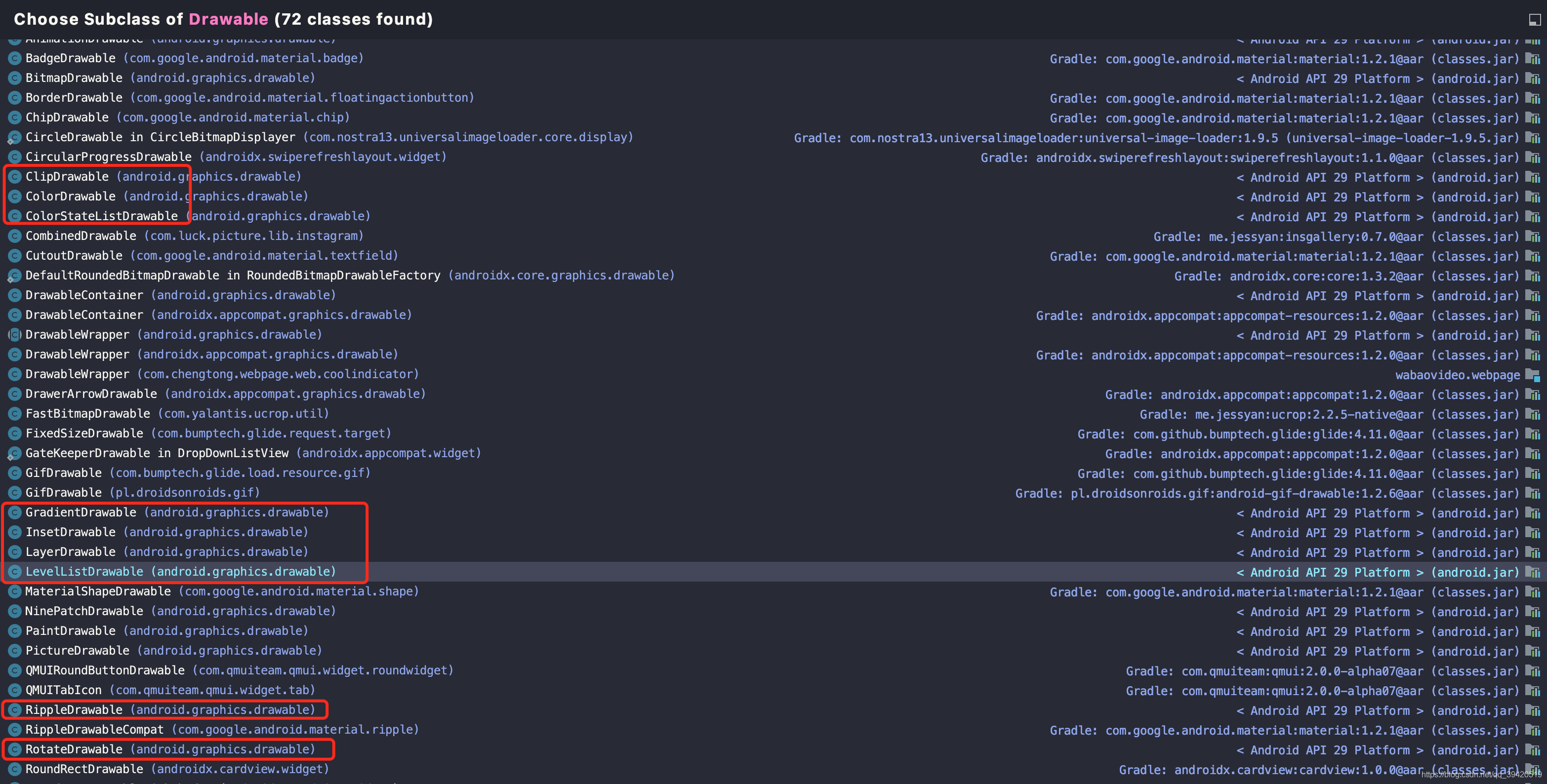Select BitmapDrawable in the list
The width and height of the screenshot is (1547, 784).
[x=773, y=78]
